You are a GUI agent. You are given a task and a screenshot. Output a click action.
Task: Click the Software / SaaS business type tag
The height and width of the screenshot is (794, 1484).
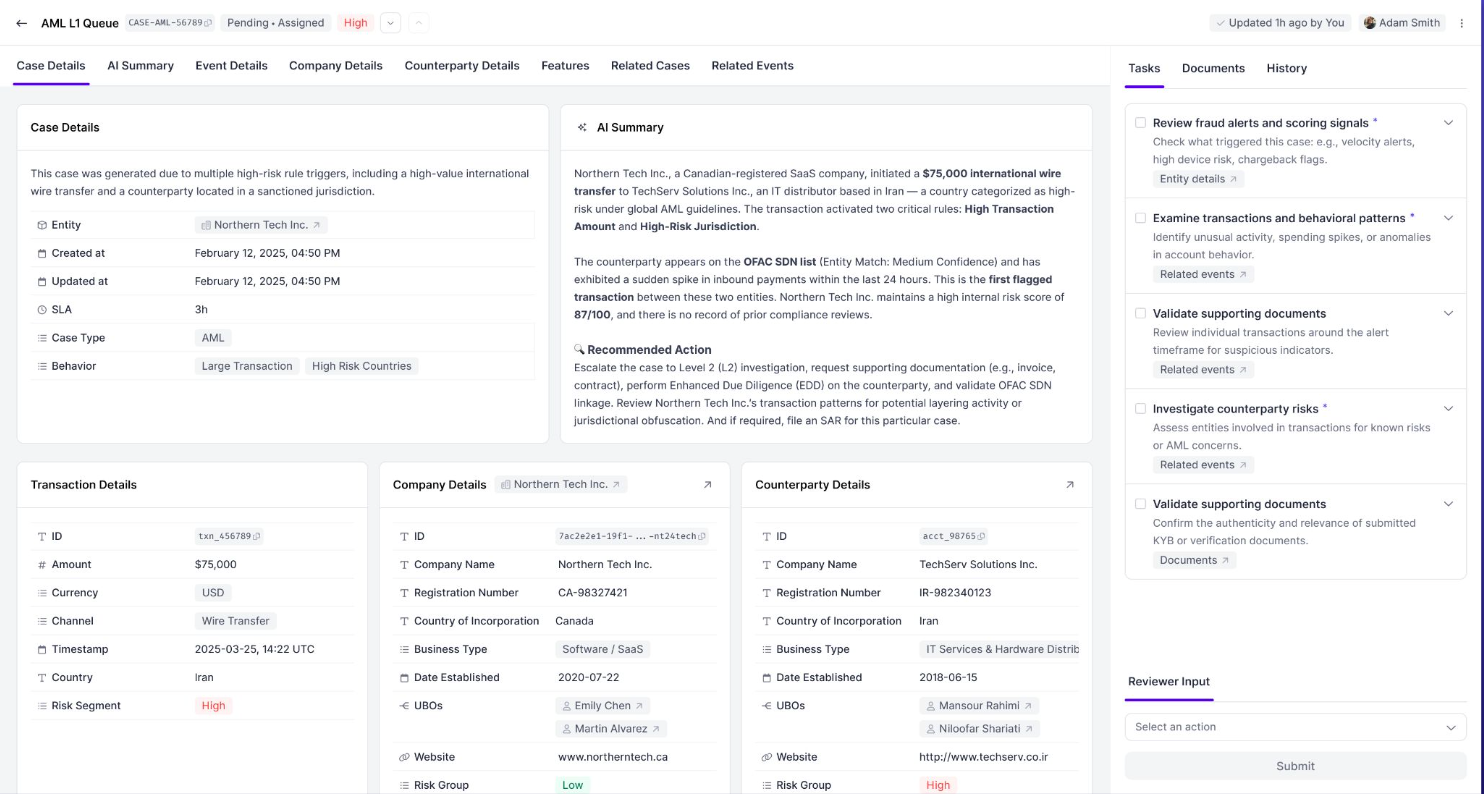pos(603,649)
